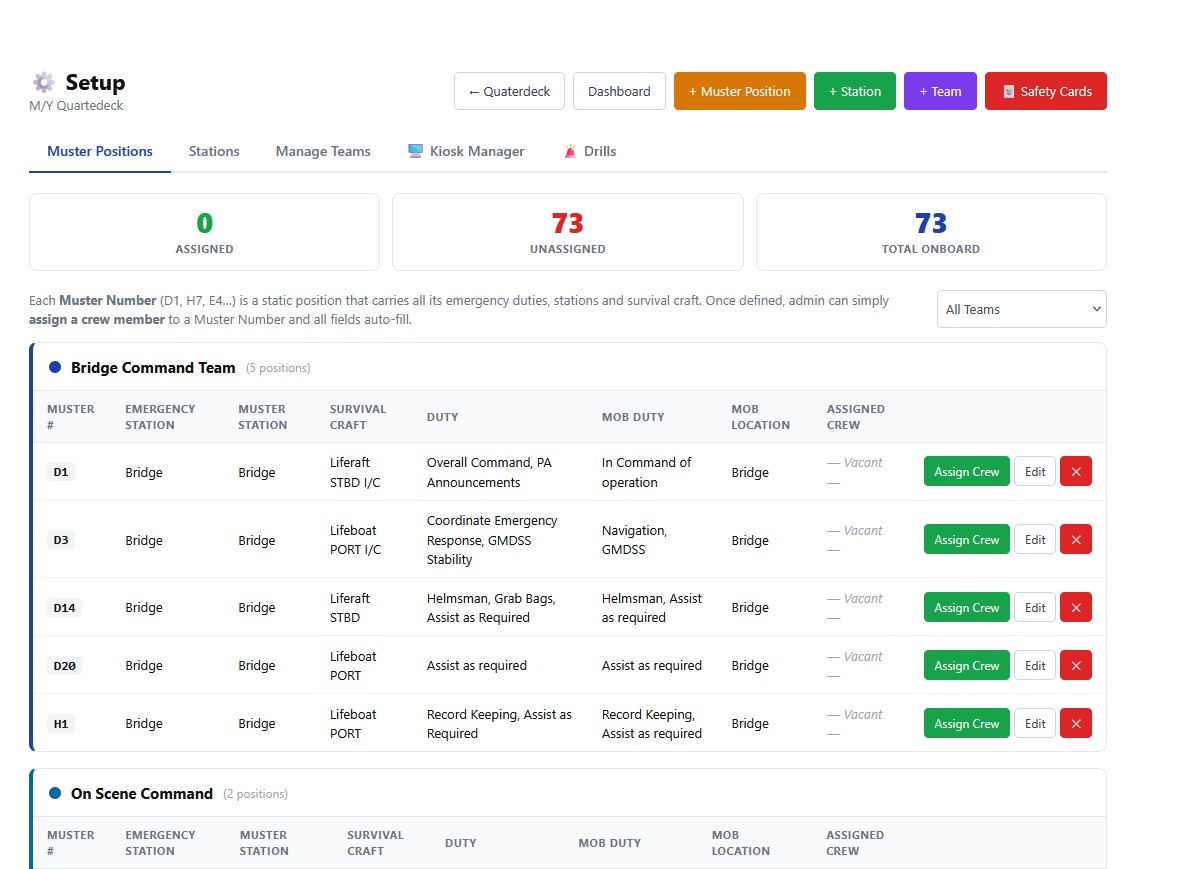Click the Kiosk Manager monitor icon
The image size is (1178, 869).
point(415,151)
